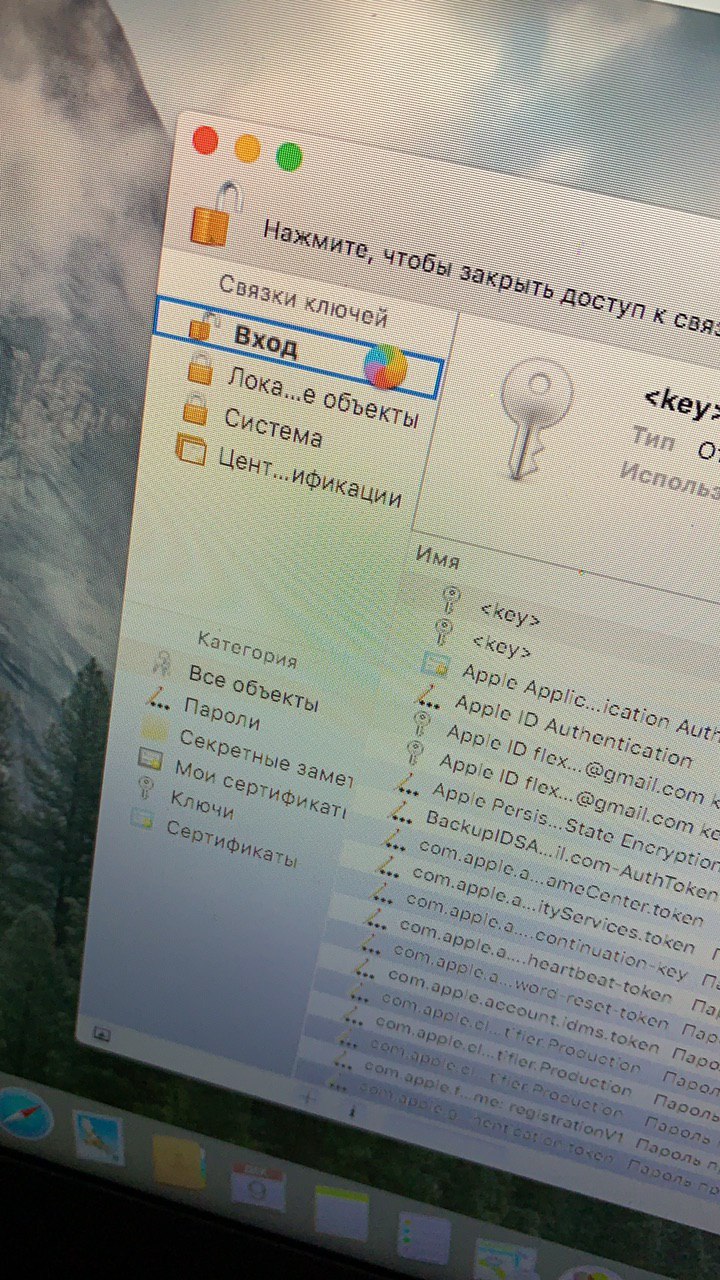
Task: Open Notes from the Dock
Action: tap(343, 1212)
